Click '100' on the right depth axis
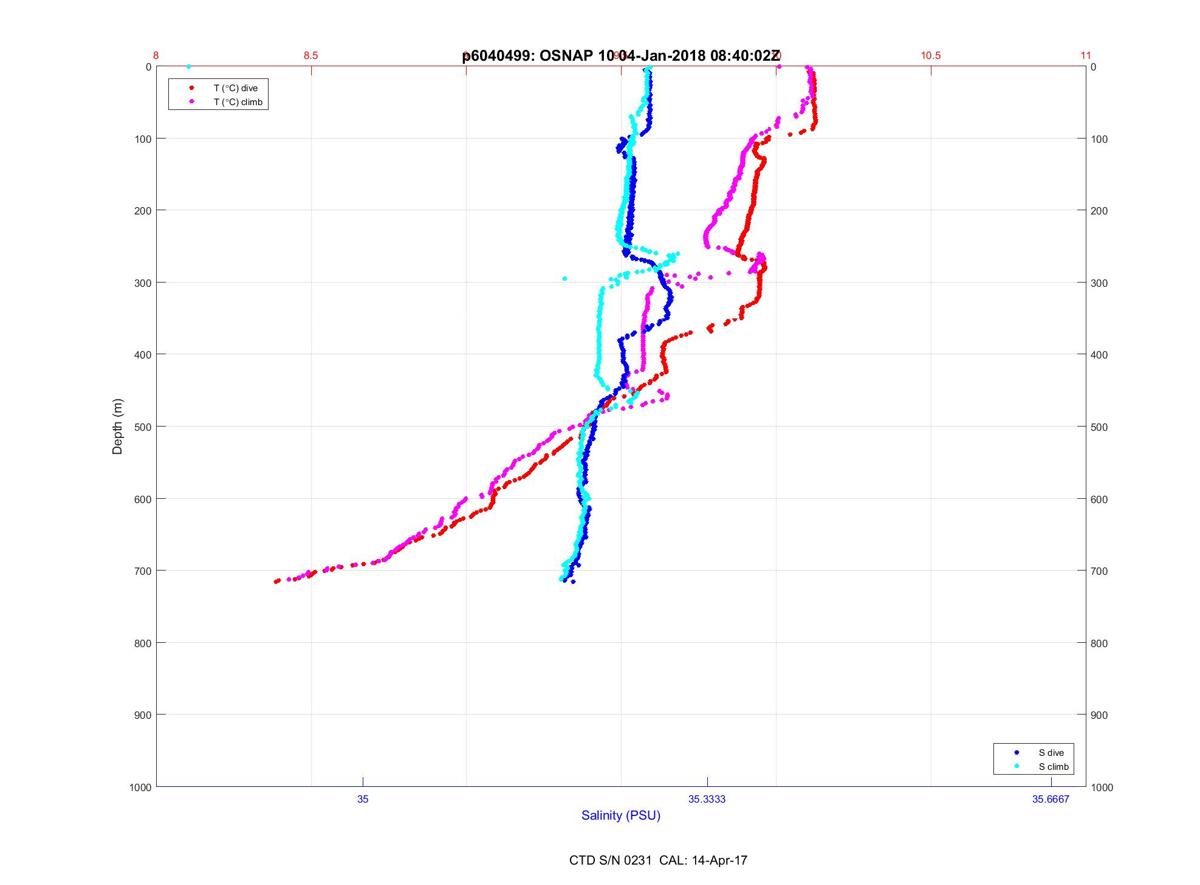Image resolution: width=1200 pixels, height=885 pixels. [x=1100, y=139]
